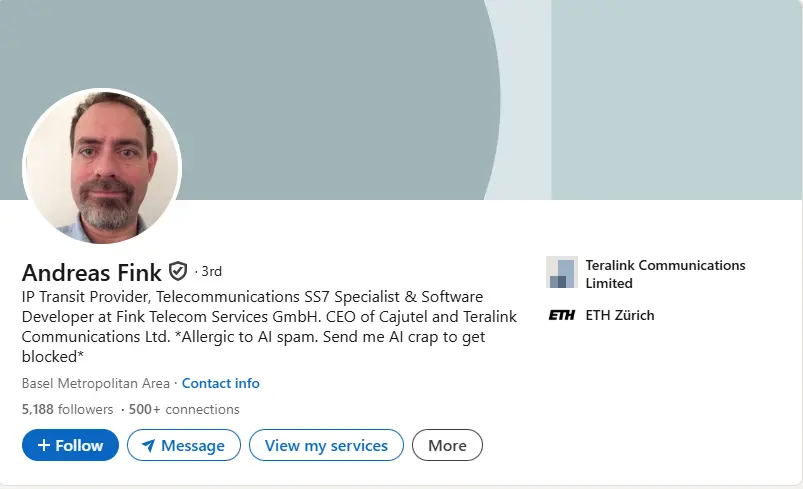Image resolution: width=803 pixels, height=489 pixels.
Task: Click the plus icon in the Follow button
Action: 44,445
